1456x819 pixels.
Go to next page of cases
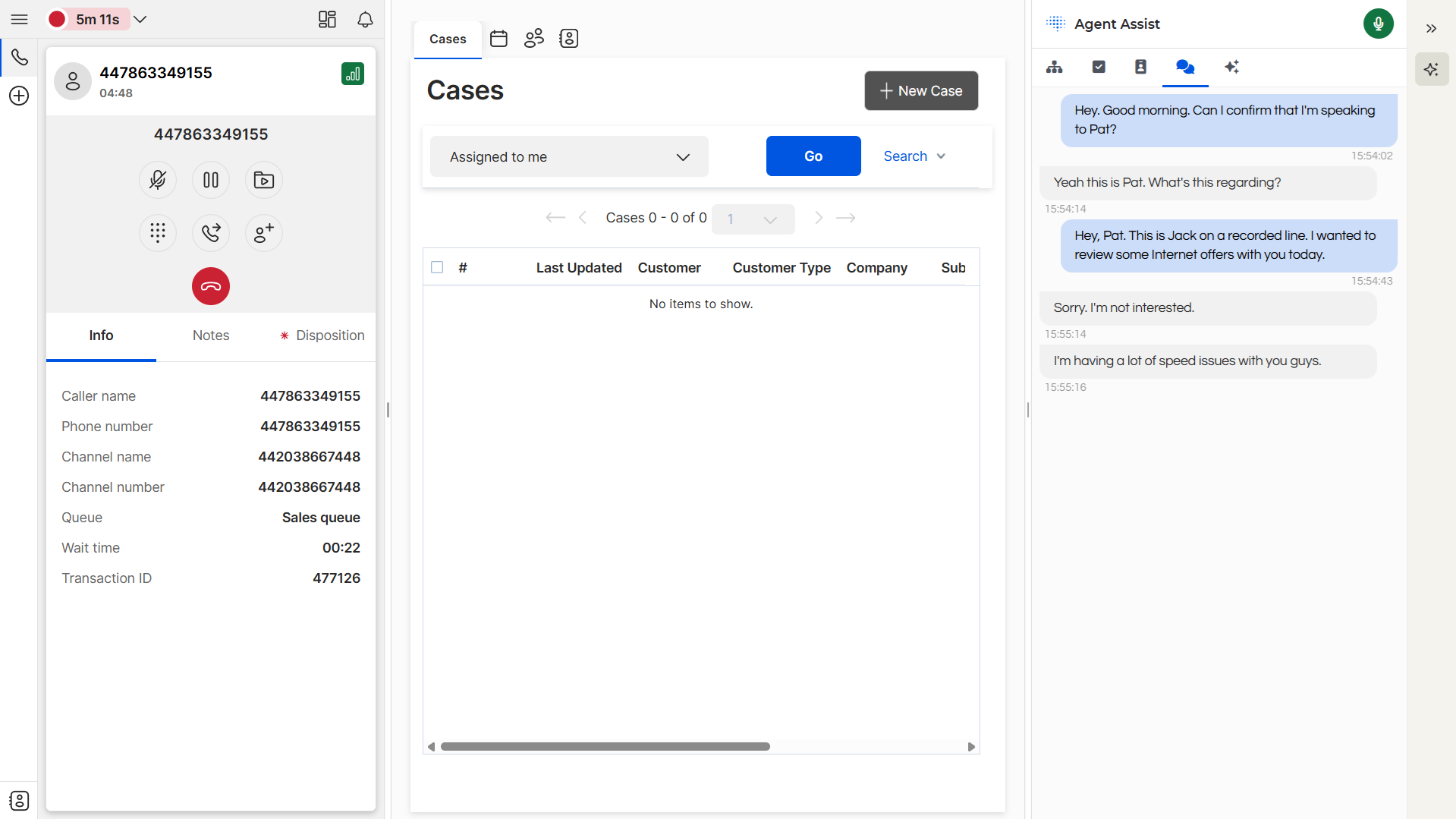tap(819, 218)
